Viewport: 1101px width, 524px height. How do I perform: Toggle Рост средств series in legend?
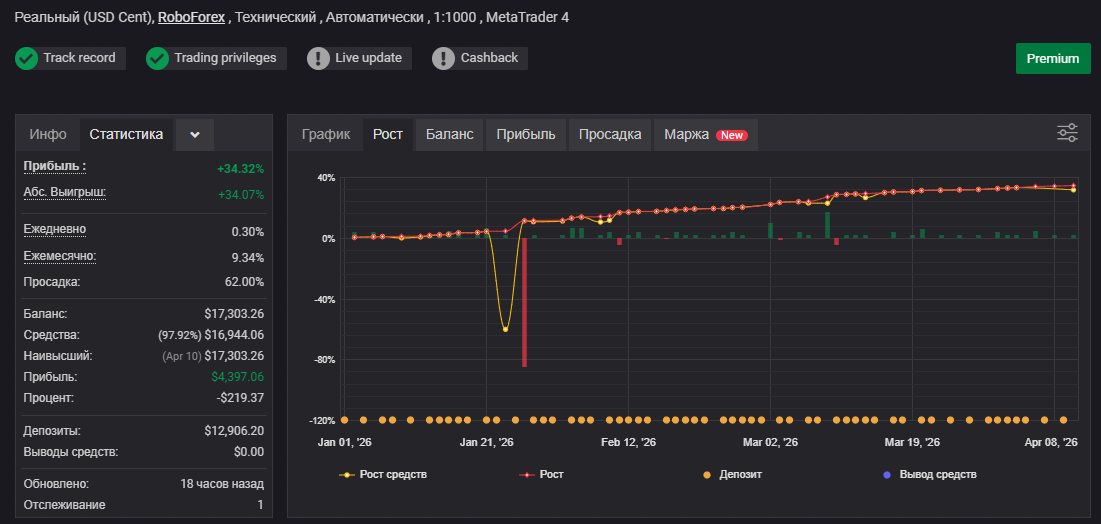tap(383, 475)
